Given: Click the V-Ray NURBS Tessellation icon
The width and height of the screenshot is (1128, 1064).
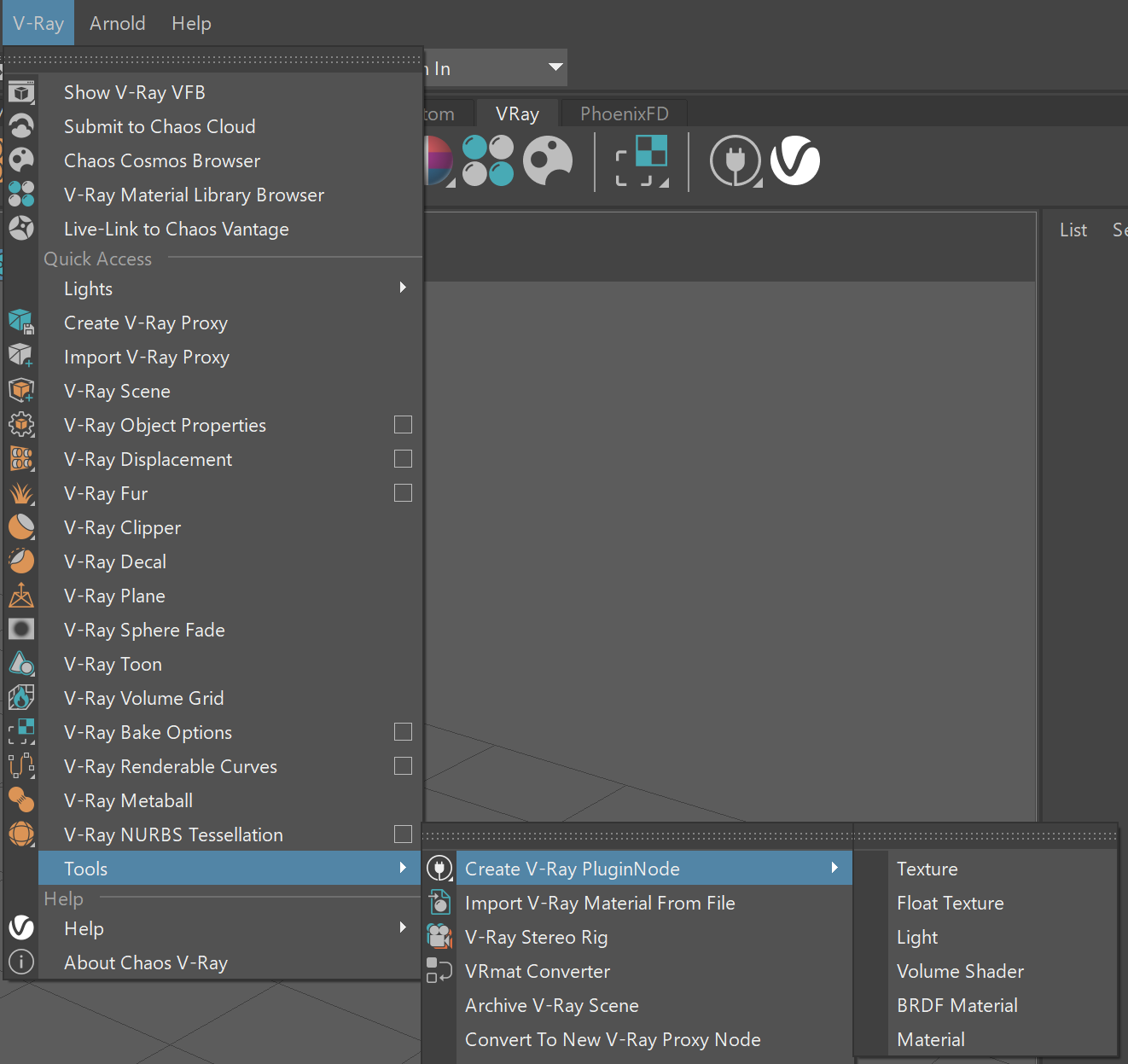Looking at the screenshot, I should point(21,834).
